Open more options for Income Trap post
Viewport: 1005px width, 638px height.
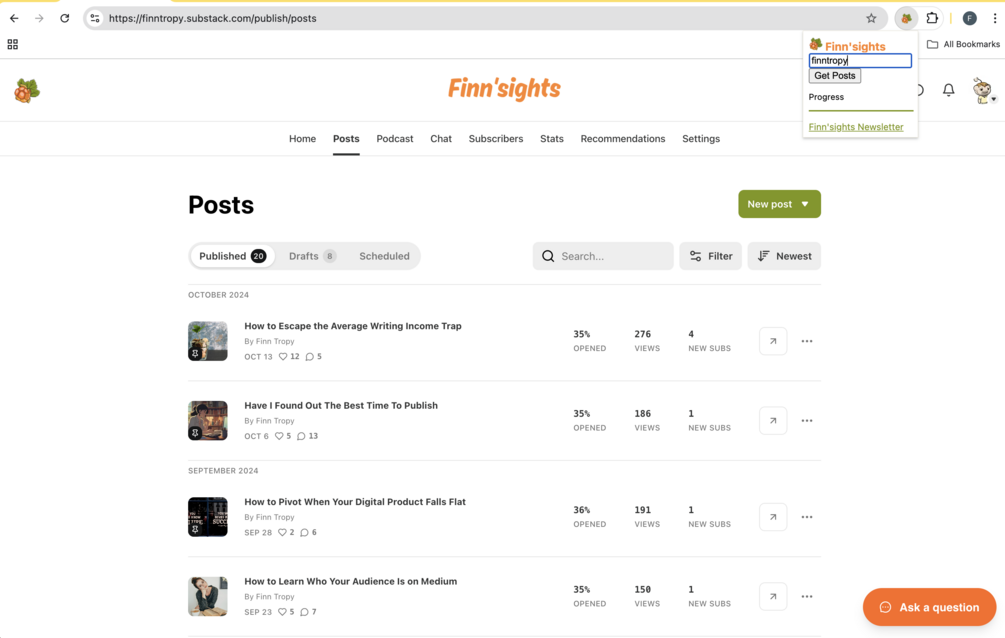807,341
